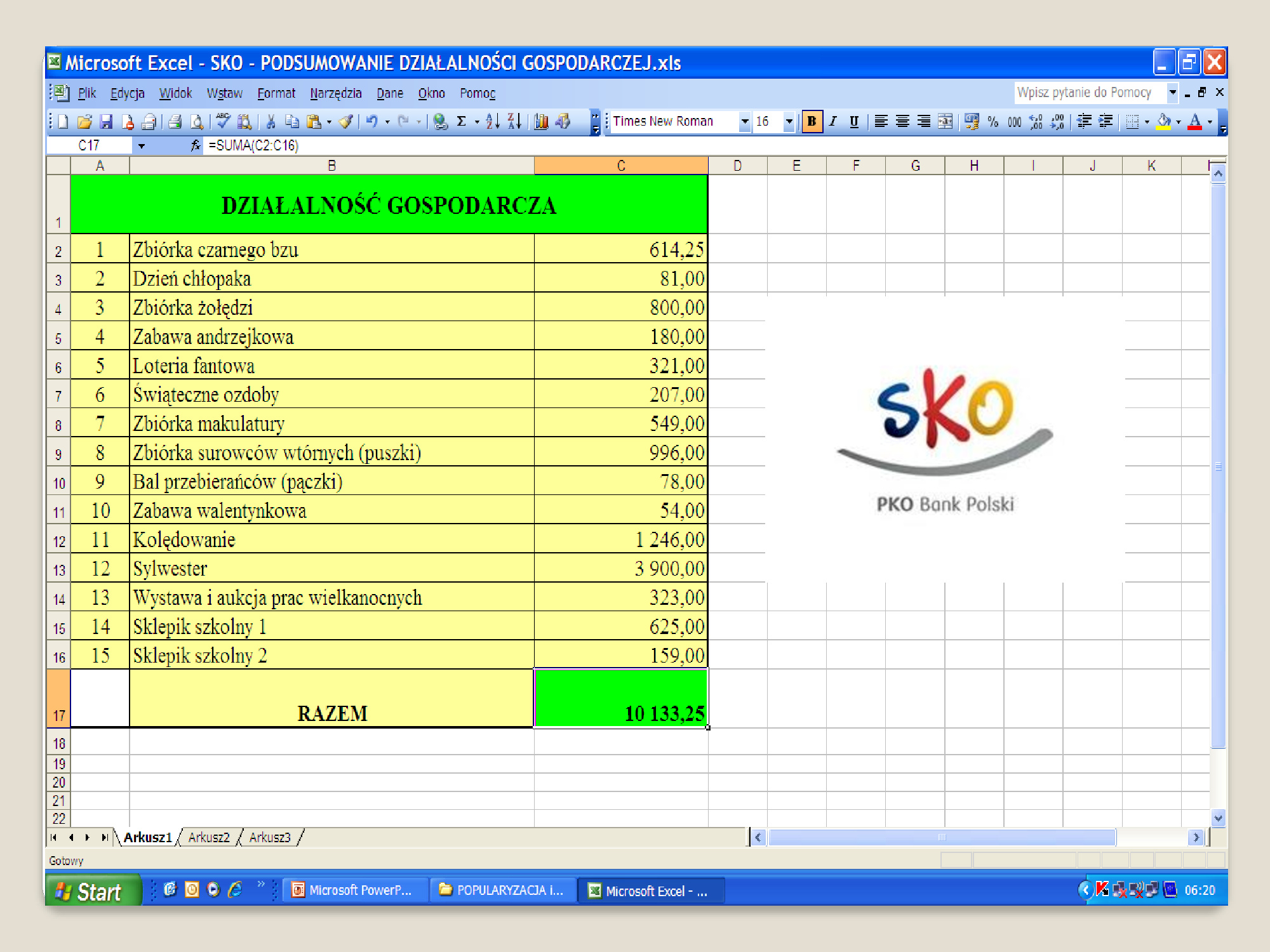1270x952 pixels.
Task: Sort ascending with the A-Z icon
Action: (x=492, y=121)
